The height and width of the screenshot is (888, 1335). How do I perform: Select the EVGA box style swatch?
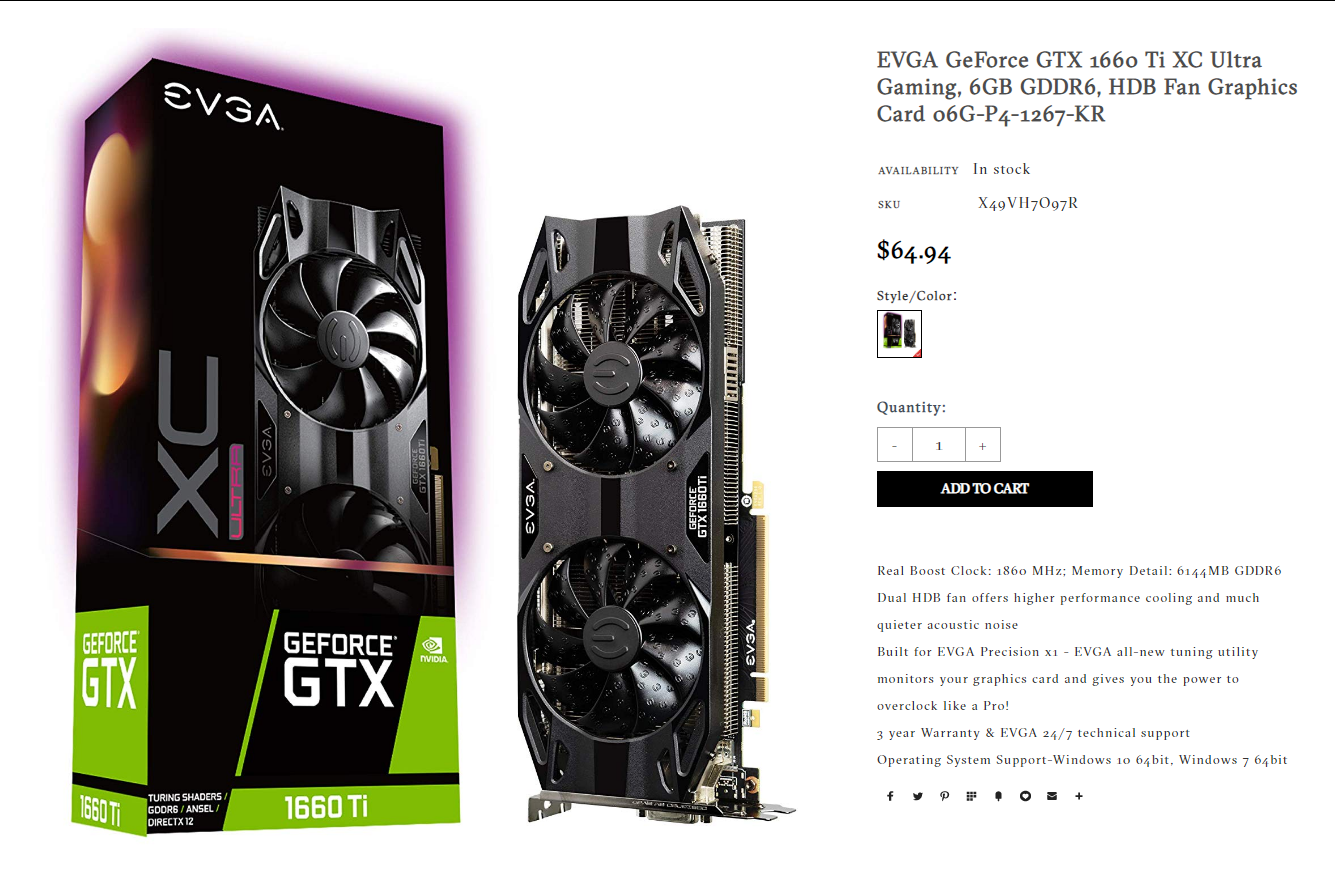899,334
